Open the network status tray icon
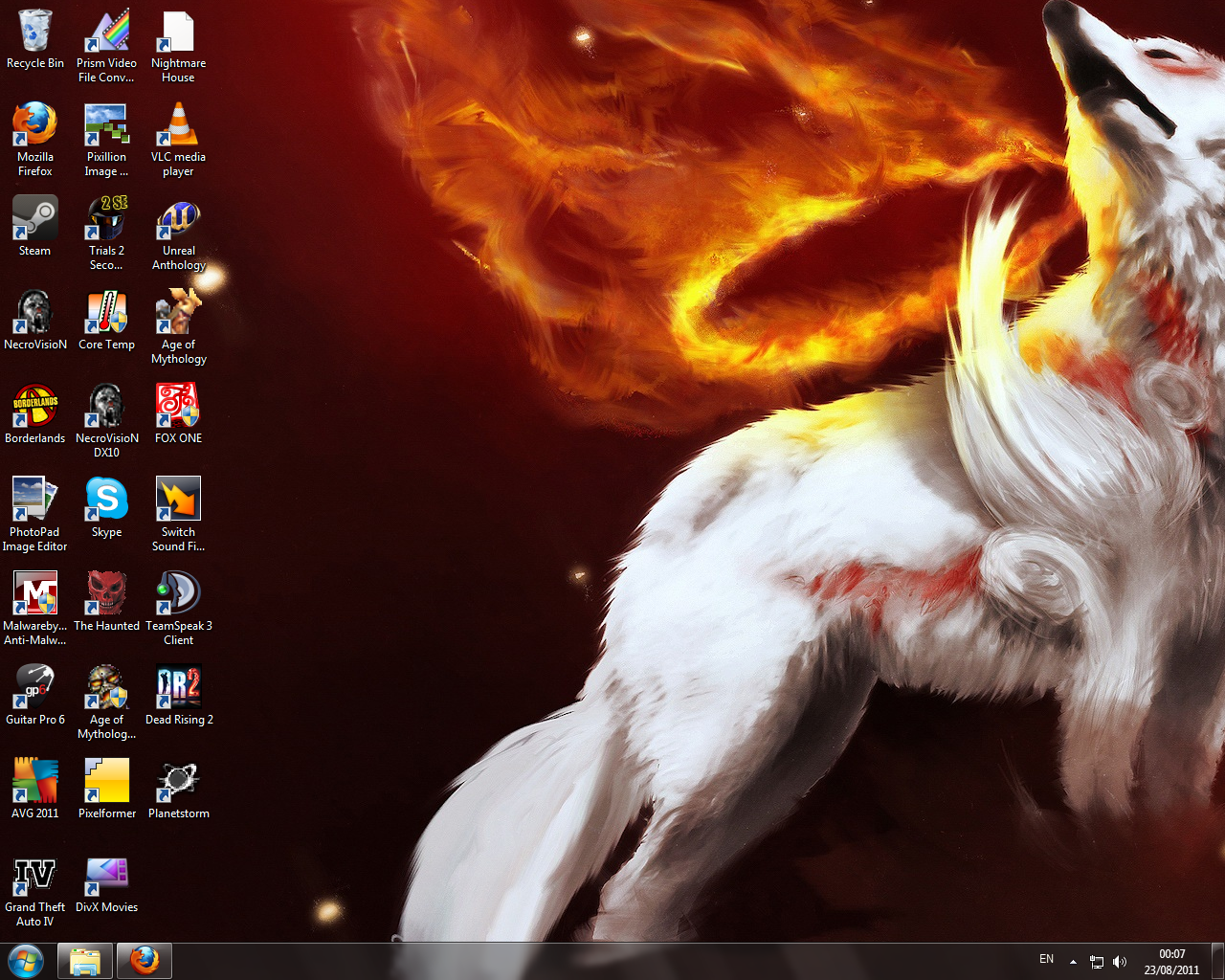 pos(1097,962)
